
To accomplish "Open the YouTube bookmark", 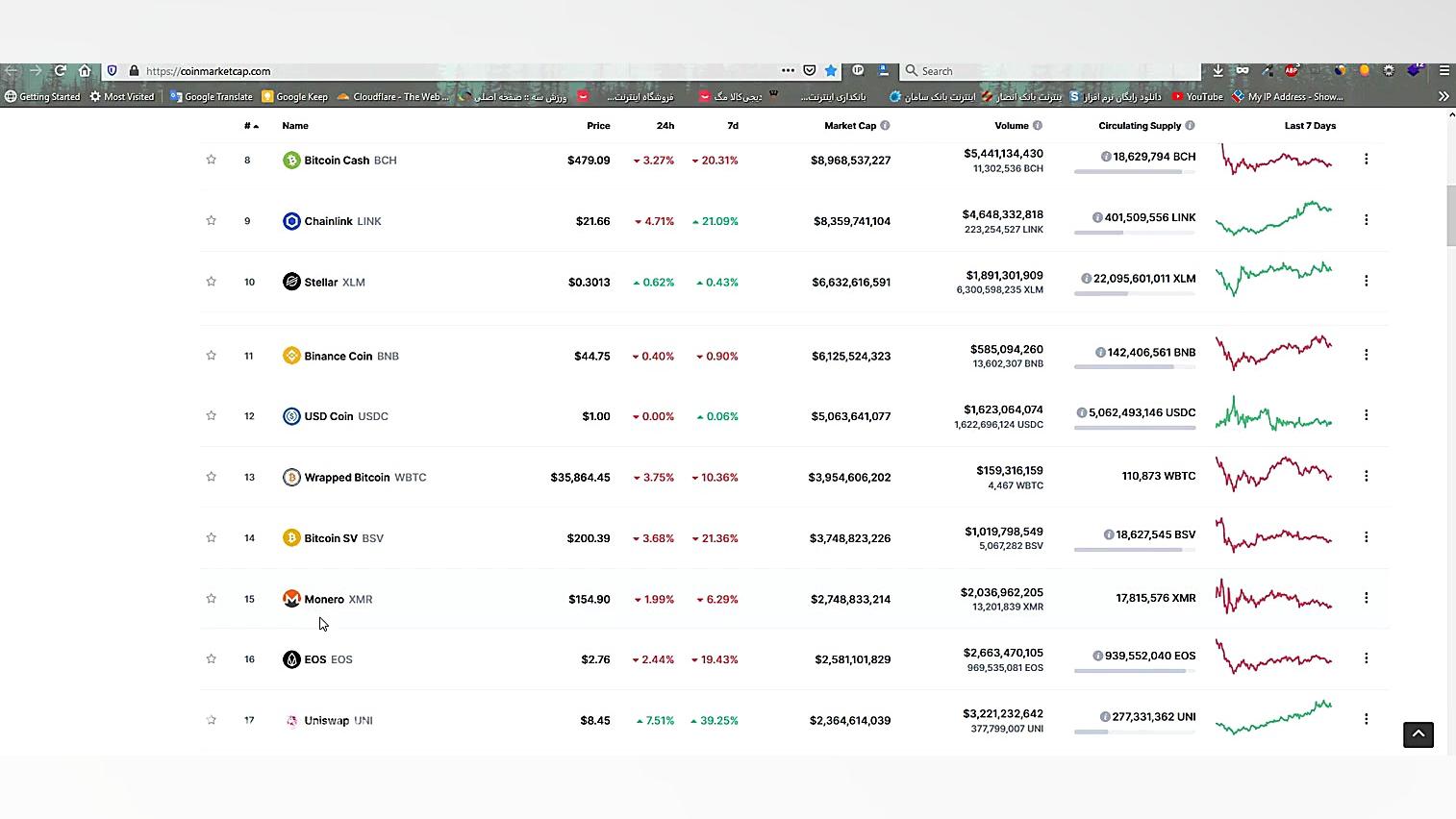I will coord(1197,96).
